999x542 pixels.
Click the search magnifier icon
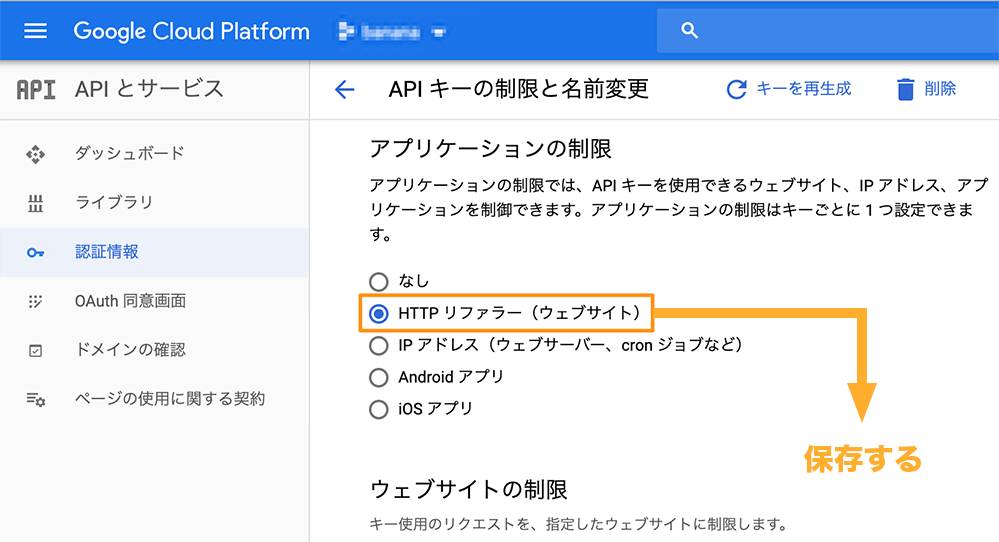point(689,30)
